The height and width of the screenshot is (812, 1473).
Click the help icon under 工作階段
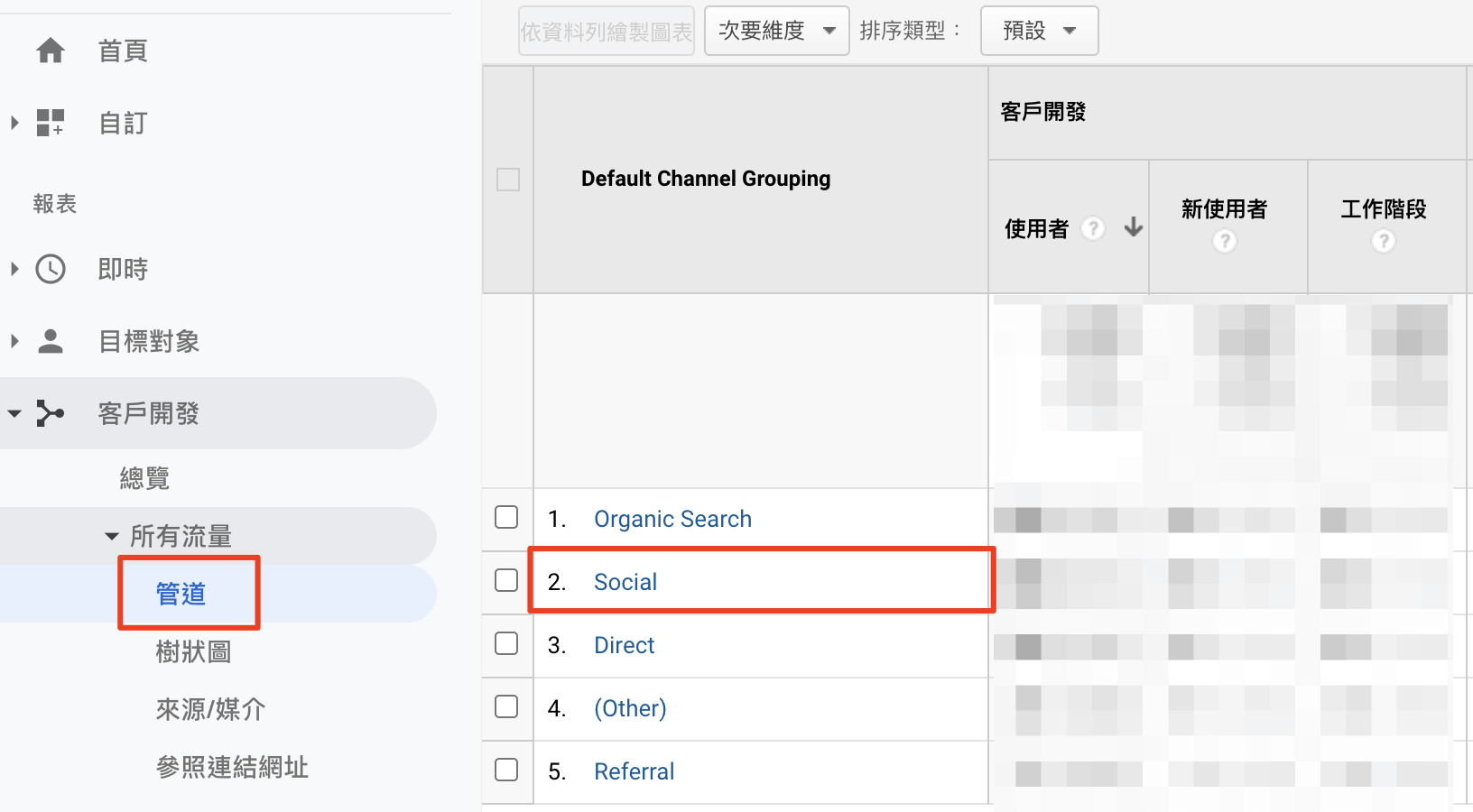click(1383, 242)
